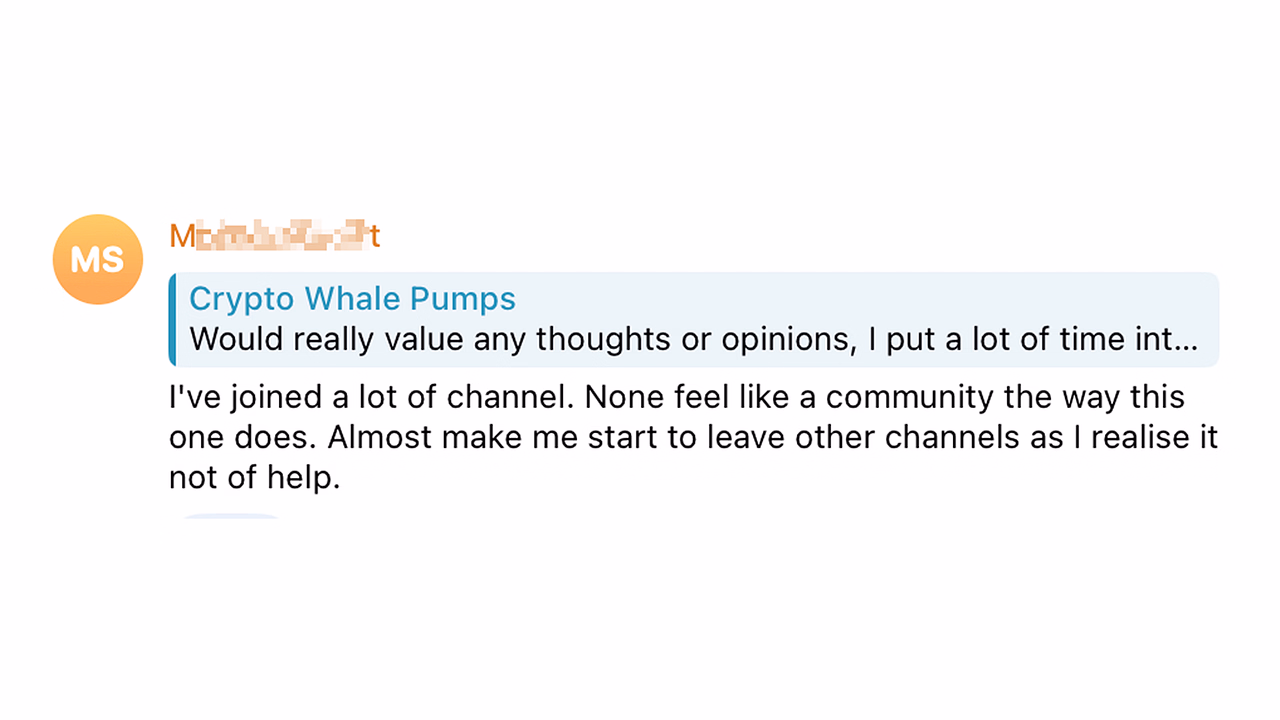This screenshot has width=1280, height=720.
Task: Click the trailing letter t of sender name
Action: click(x=374, y=237)
